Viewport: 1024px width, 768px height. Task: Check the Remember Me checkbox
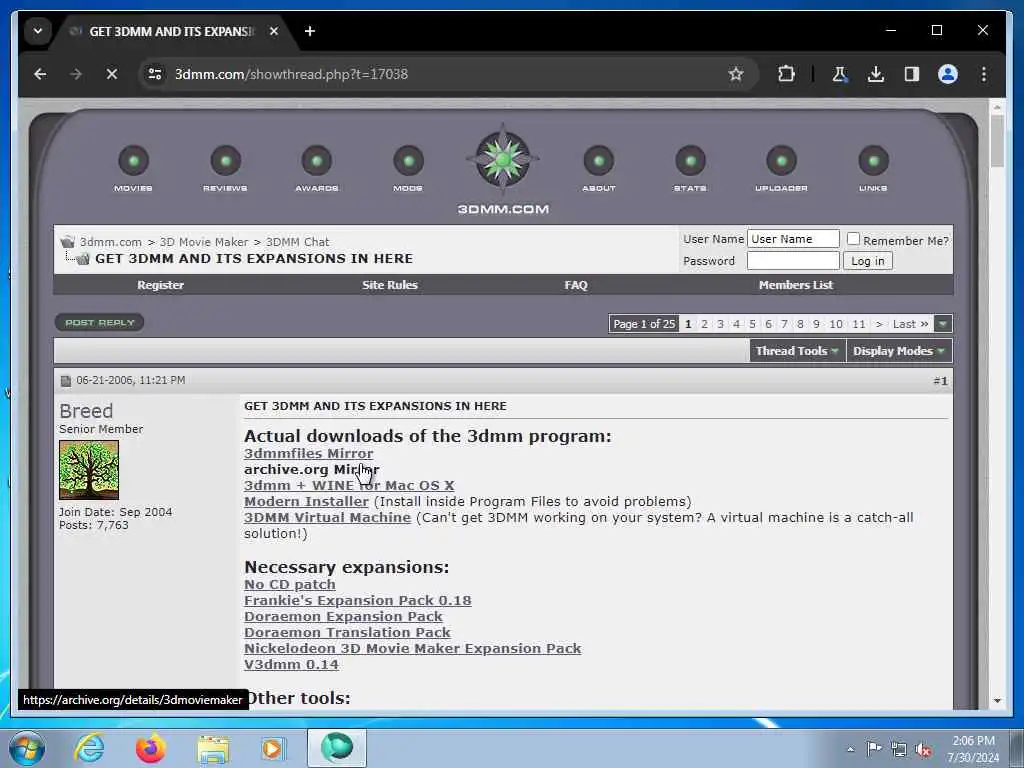(x=853, y=239)
